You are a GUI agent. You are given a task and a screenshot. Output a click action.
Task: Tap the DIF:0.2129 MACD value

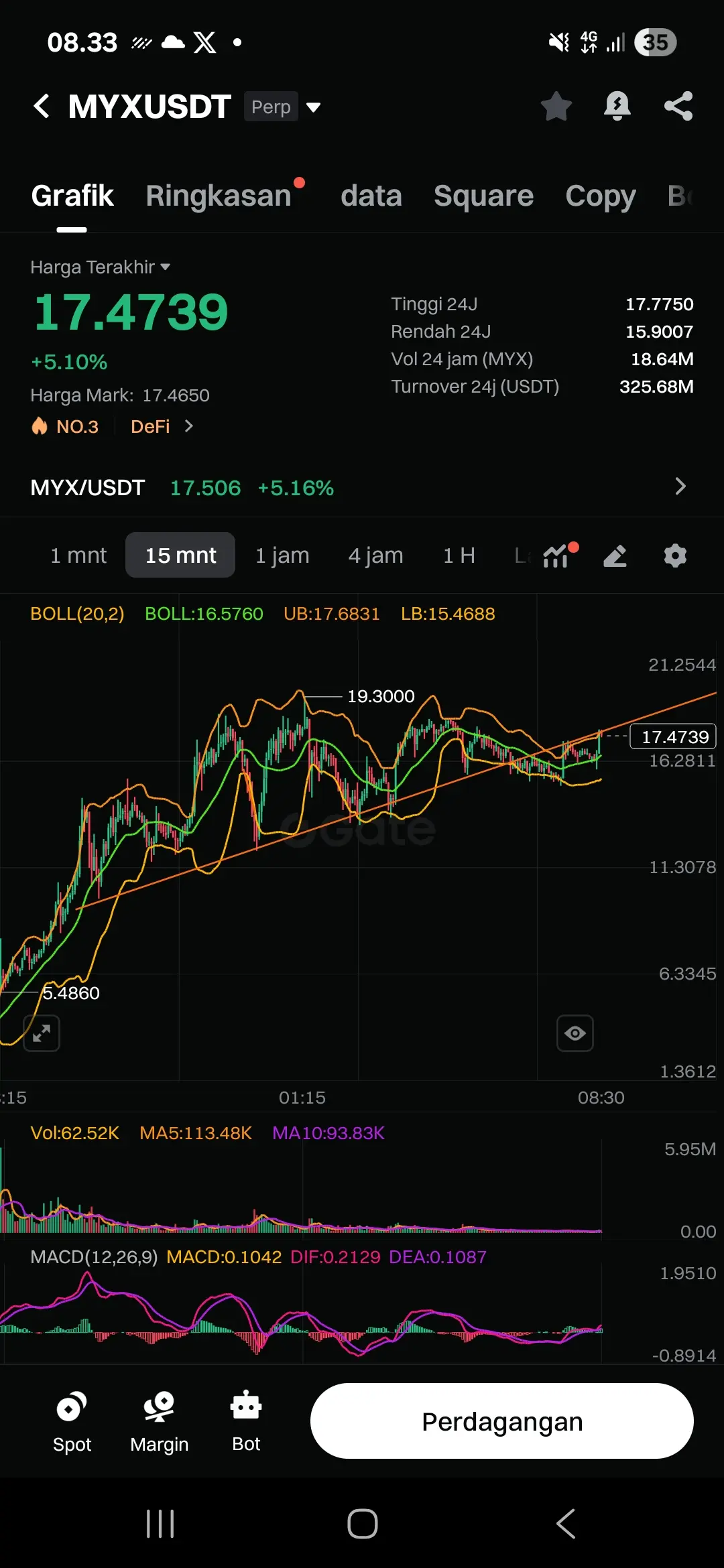pos(335,1257)
